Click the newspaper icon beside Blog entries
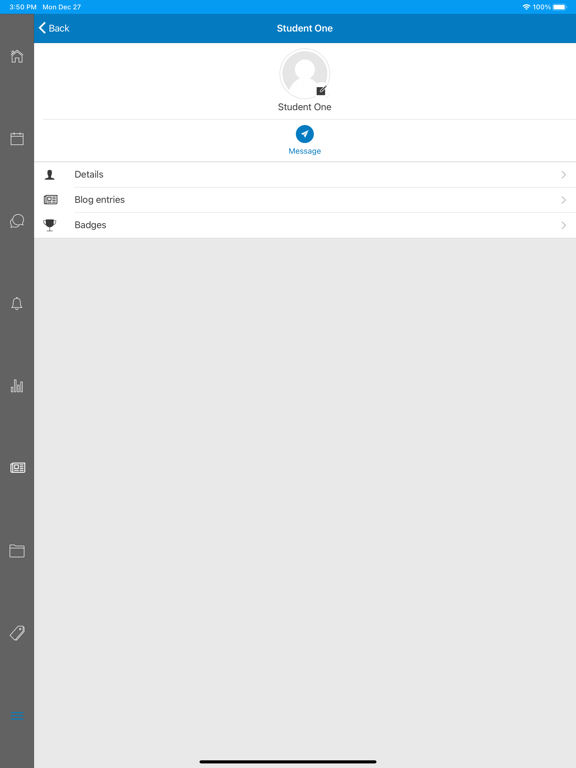The height and width of the screenshot is (768, 576). click(x=50, y=199)
